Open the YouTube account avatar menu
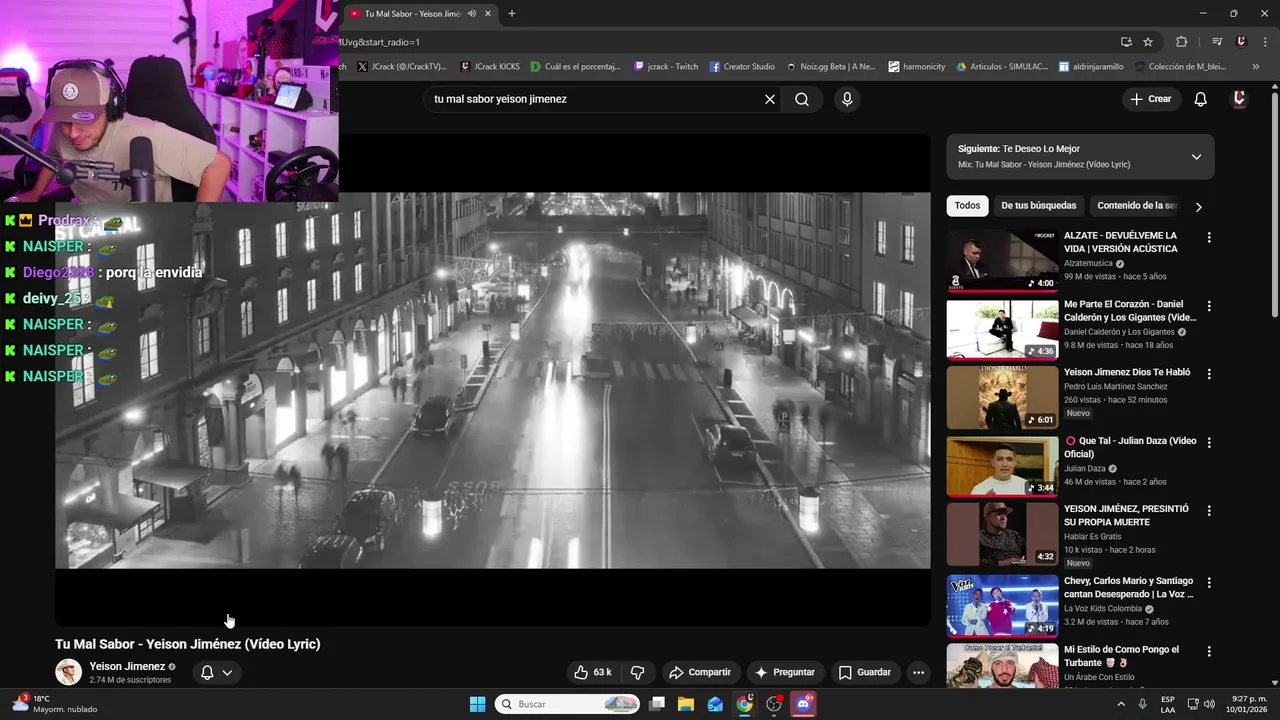 coord(1239,99)
